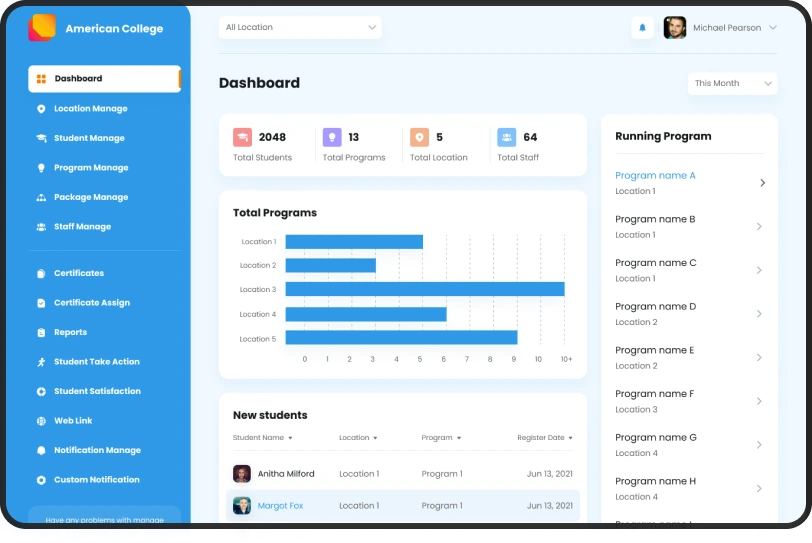Click the Web Link globe icon

click(x=41, y=421)
